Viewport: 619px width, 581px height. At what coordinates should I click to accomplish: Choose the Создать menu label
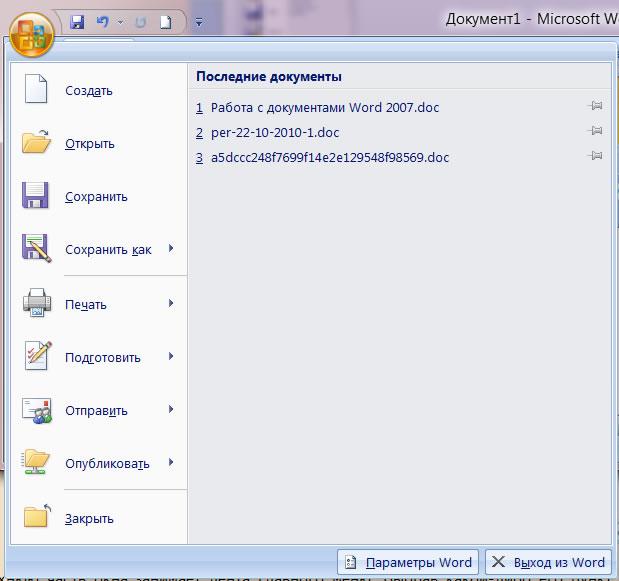pos(89,91)
